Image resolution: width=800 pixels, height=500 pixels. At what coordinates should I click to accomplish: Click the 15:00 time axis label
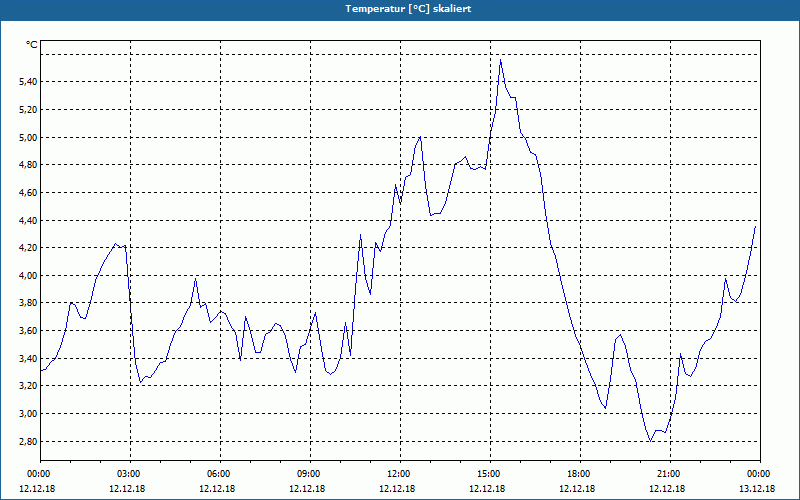pos(490,474)
